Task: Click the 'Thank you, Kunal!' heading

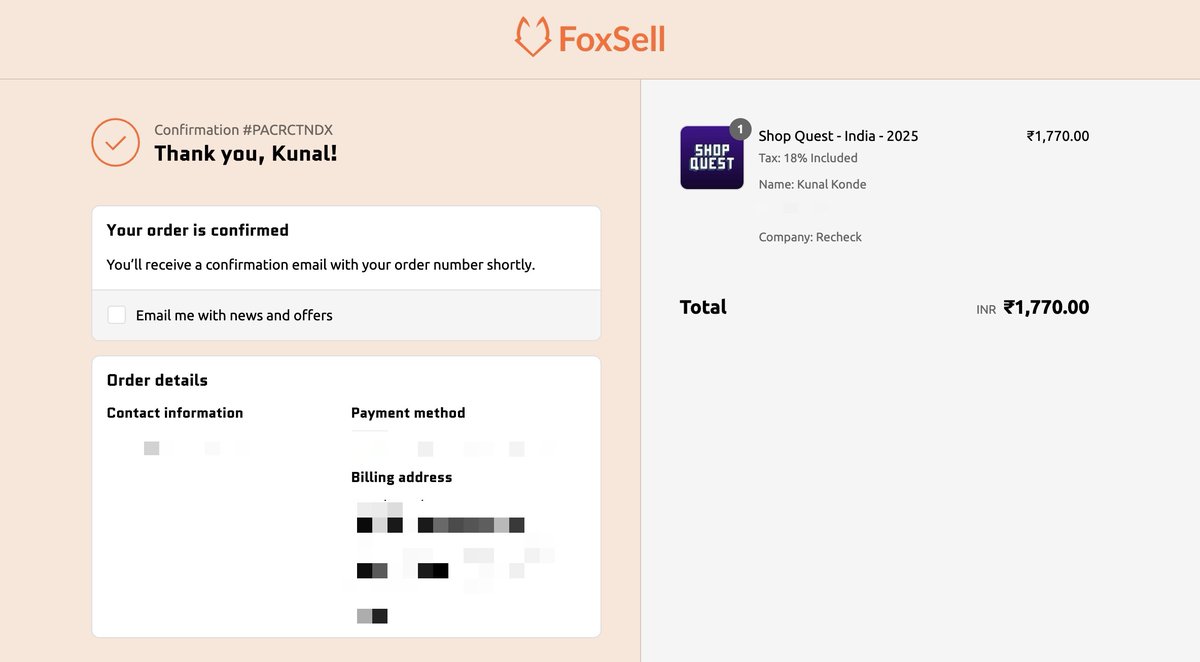Action: [245, 154]
